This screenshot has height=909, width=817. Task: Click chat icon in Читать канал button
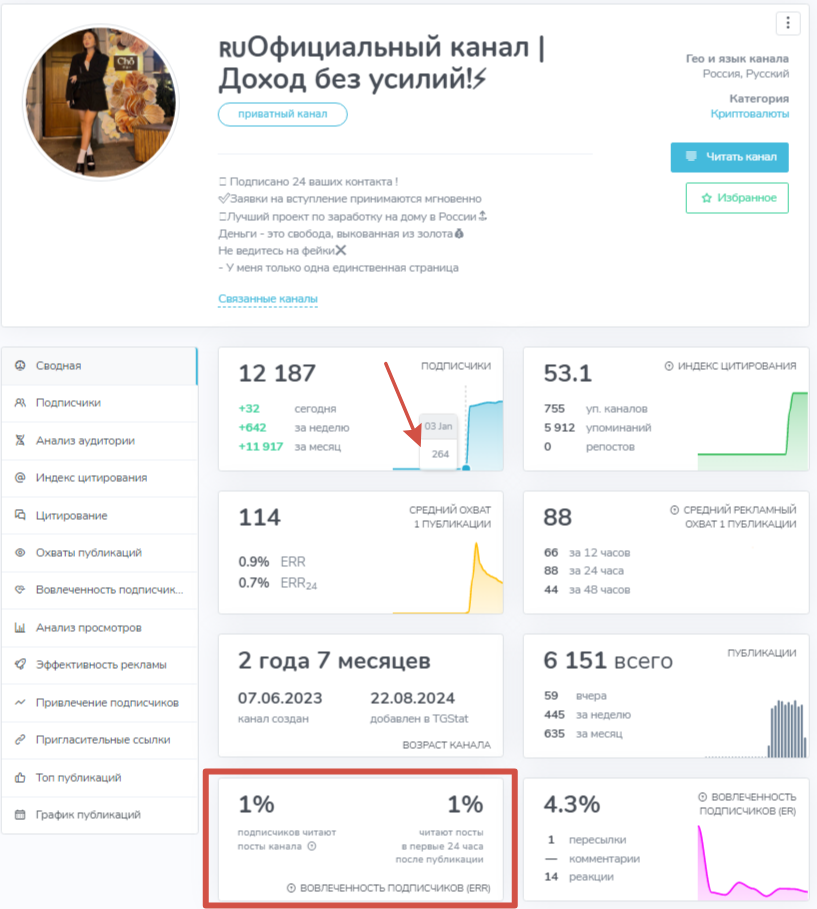[x=691, y=157]
